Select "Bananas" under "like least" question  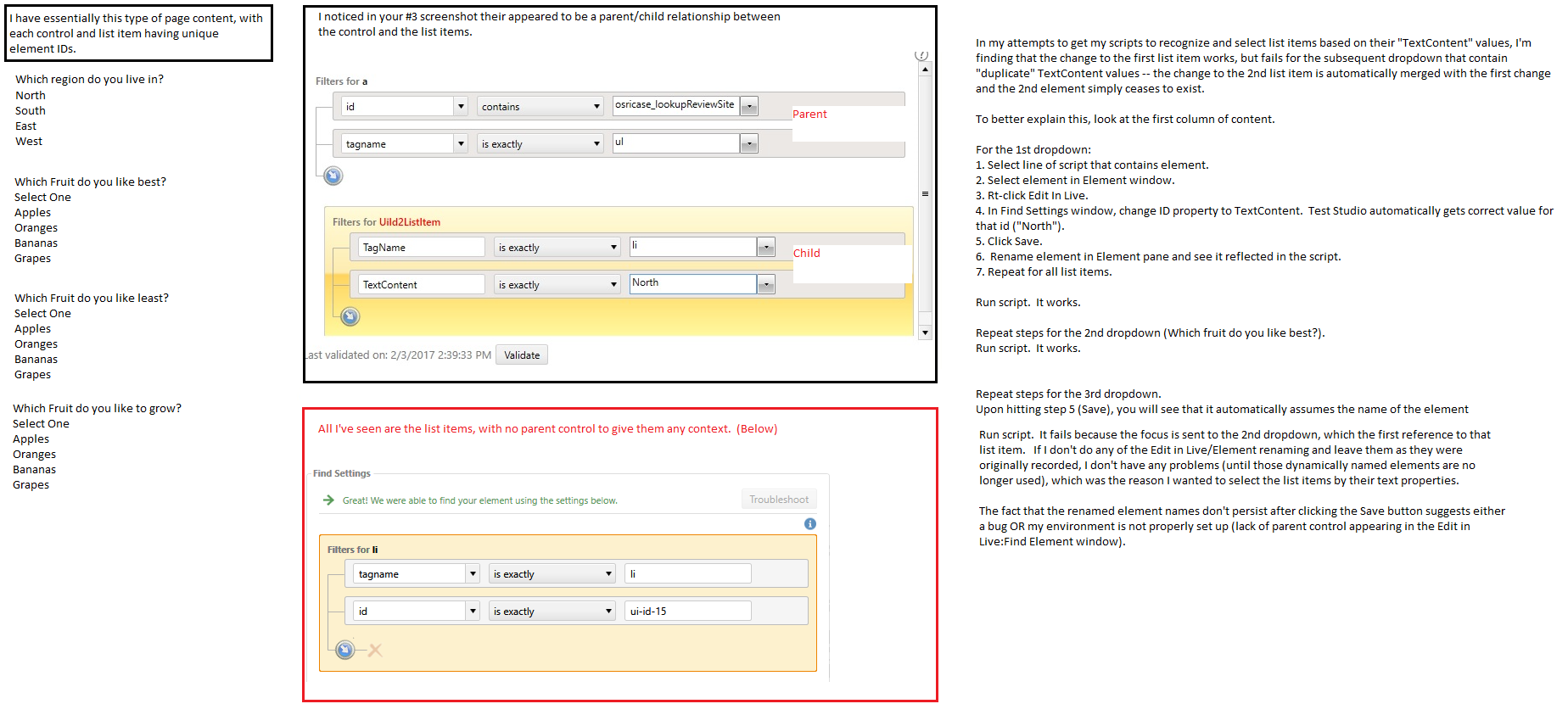36,359
